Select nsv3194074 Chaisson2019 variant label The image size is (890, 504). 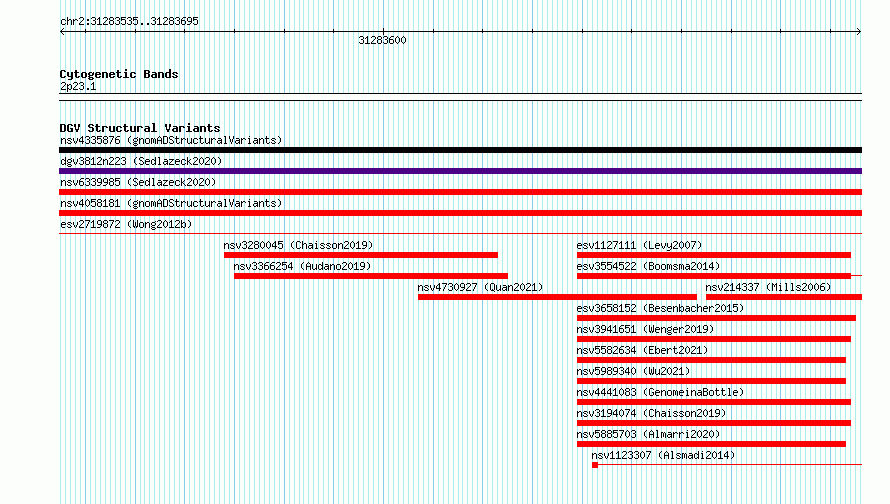651,413
